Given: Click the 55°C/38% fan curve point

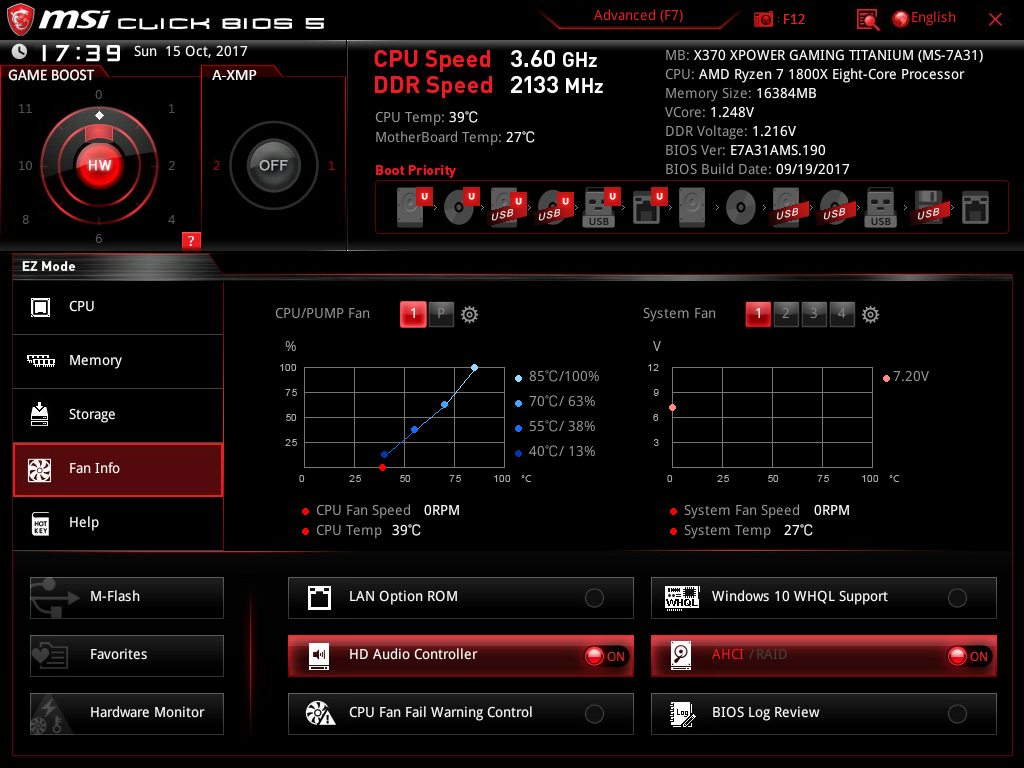Looking at the screenshot, I should click(x=414, y=430).
